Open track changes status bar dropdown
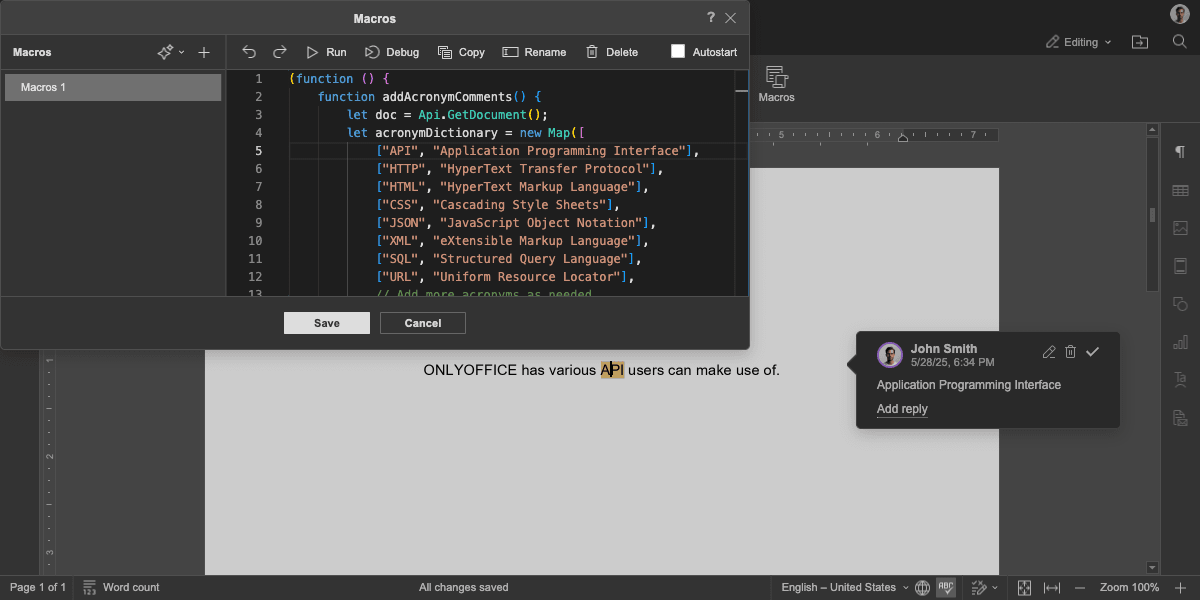The image size is (1200, 600). click(984, 587)
